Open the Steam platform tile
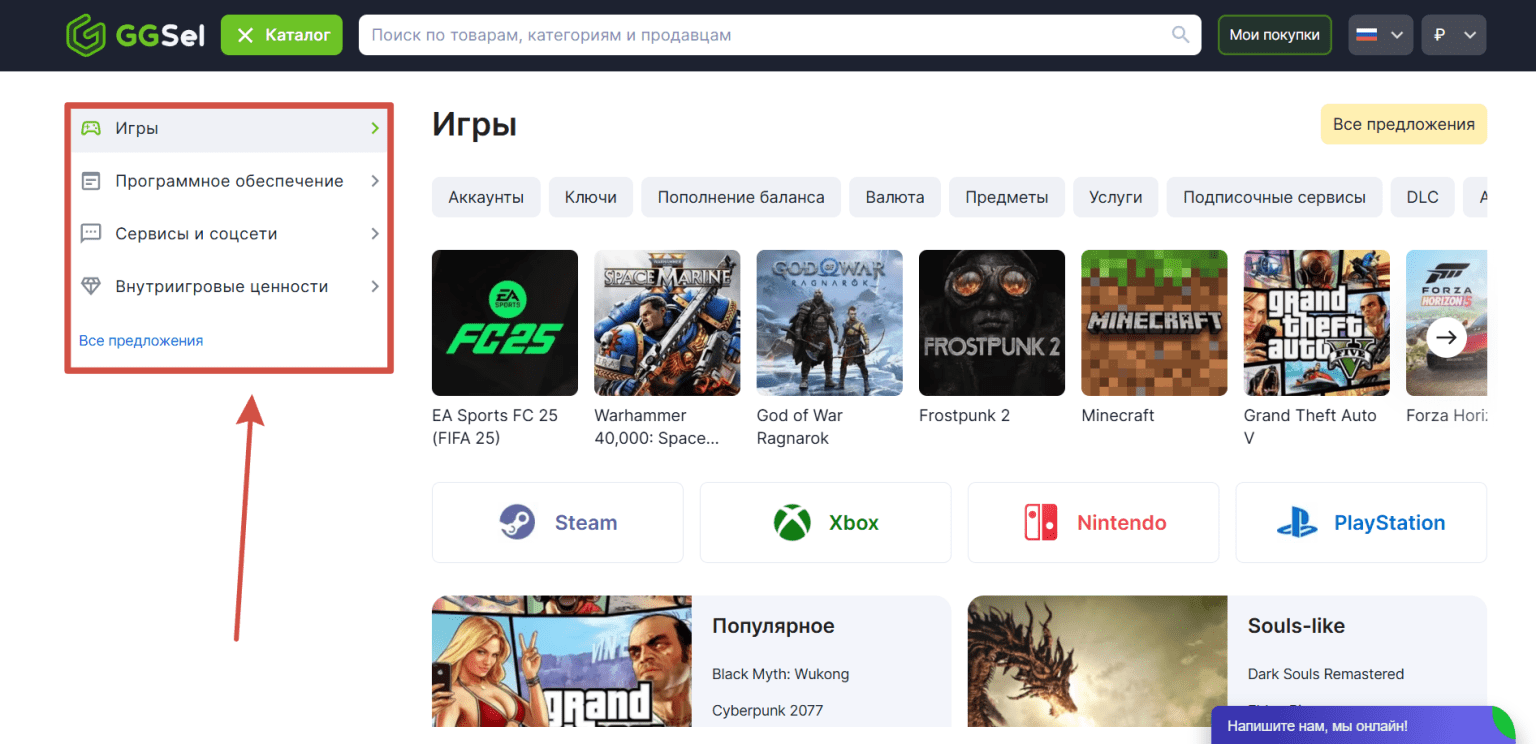This screenshot has width=1536, height=744. click(x=558, y=523)
